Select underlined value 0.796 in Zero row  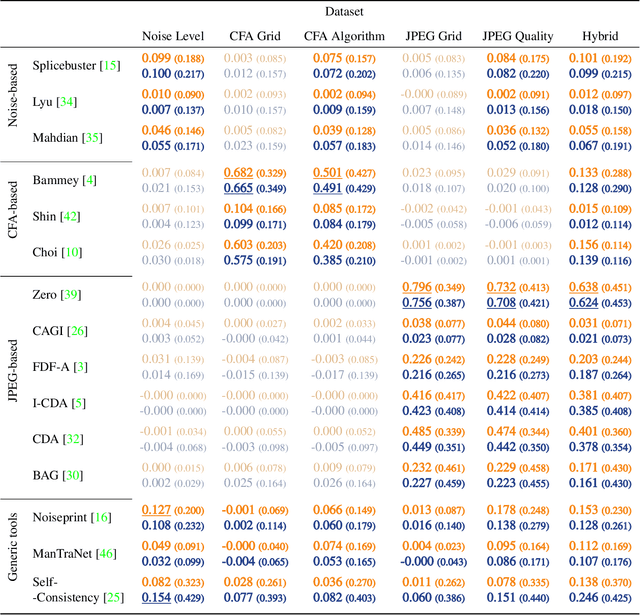[x=417, y=287]
